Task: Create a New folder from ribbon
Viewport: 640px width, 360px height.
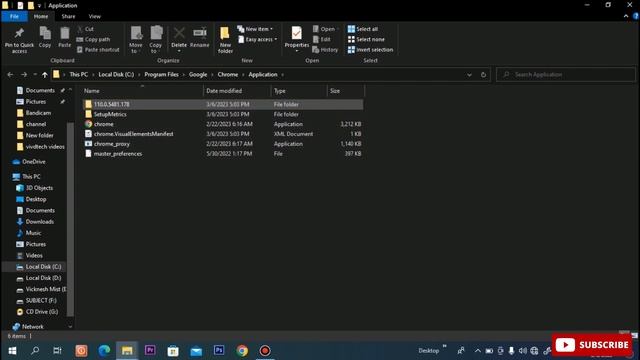Action: [225, 40]
